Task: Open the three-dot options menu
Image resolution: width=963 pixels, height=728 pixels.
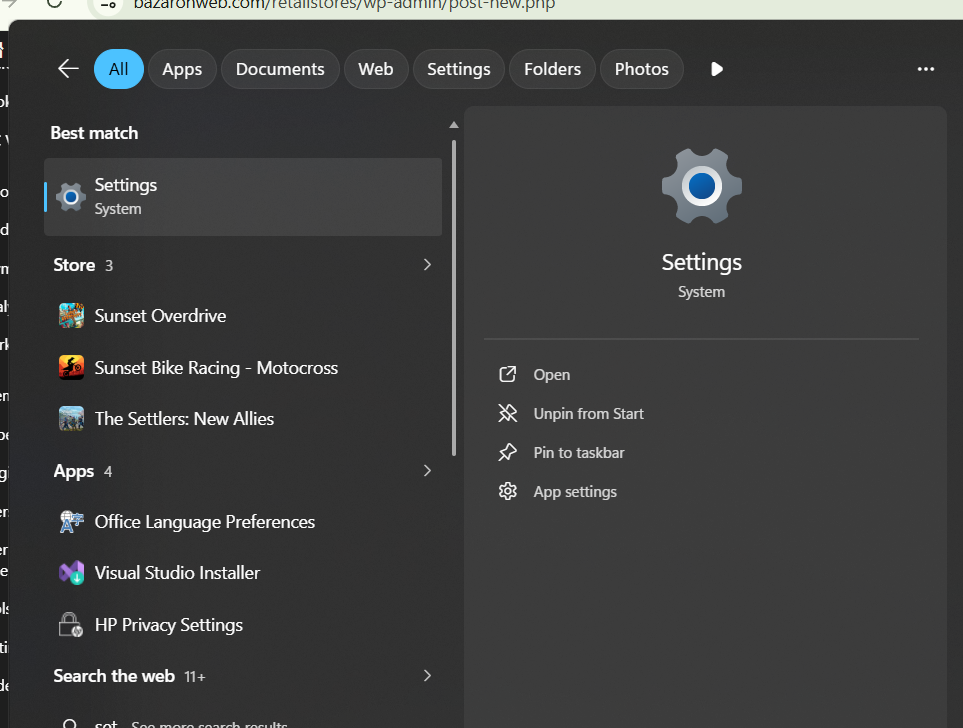Action: (926, 69)
